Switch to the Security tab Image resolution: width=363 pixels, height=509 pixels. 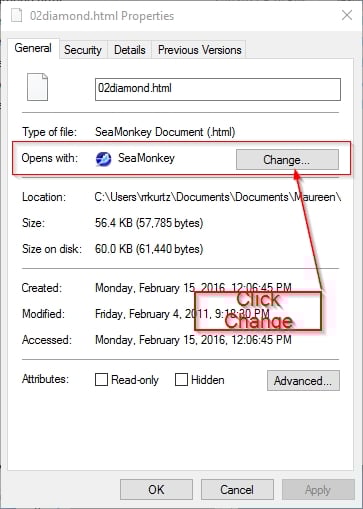83,50
